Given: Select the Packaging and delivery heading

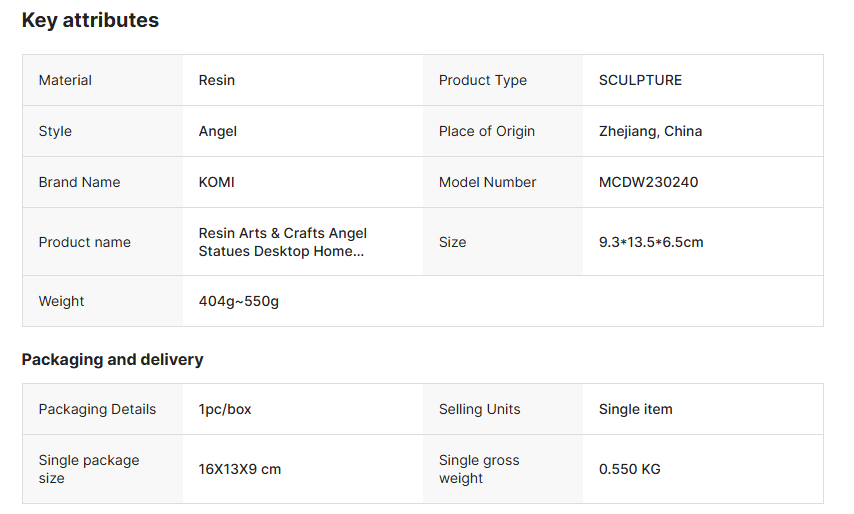Looking at the screenshot, I should click(112, 359).
